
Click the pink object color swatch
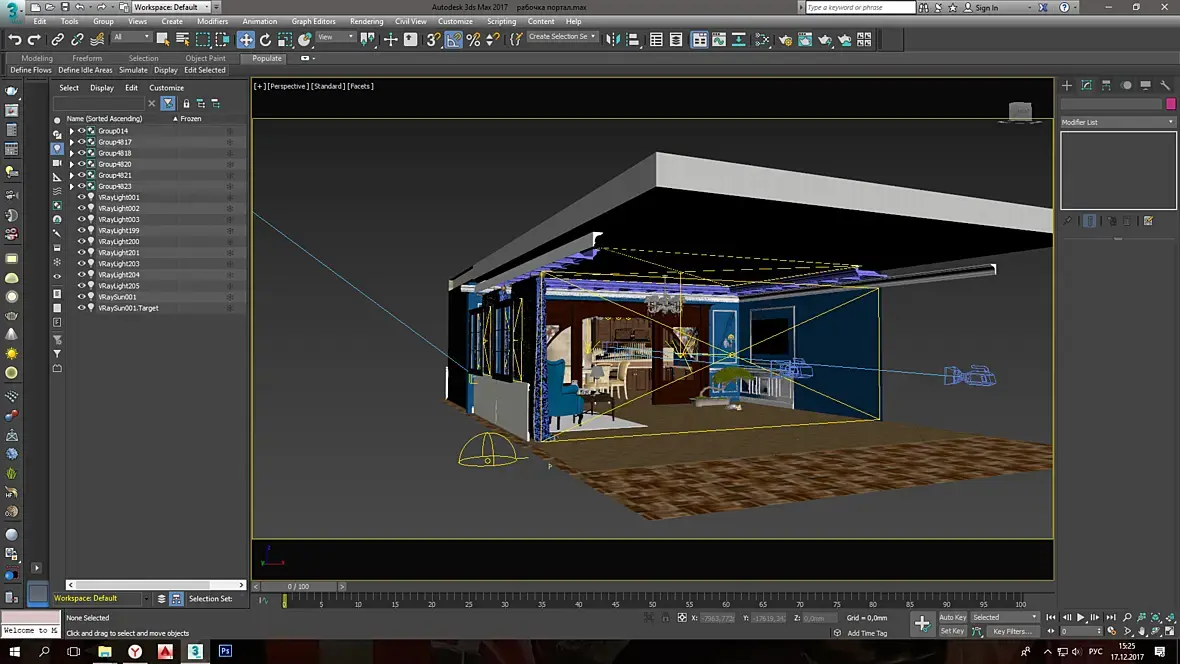(1170, 104)
